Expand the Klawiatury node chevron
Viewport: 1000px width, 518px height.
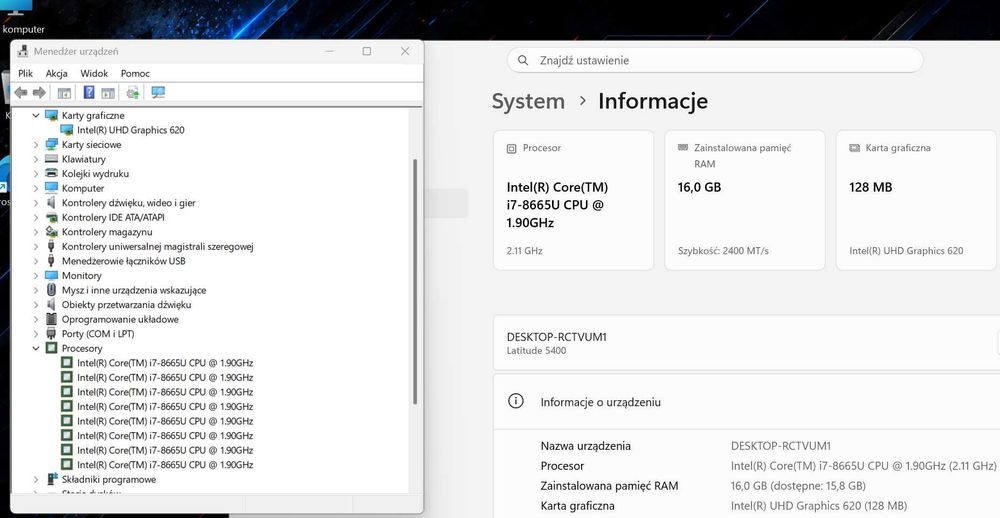(x=36, y=159)
